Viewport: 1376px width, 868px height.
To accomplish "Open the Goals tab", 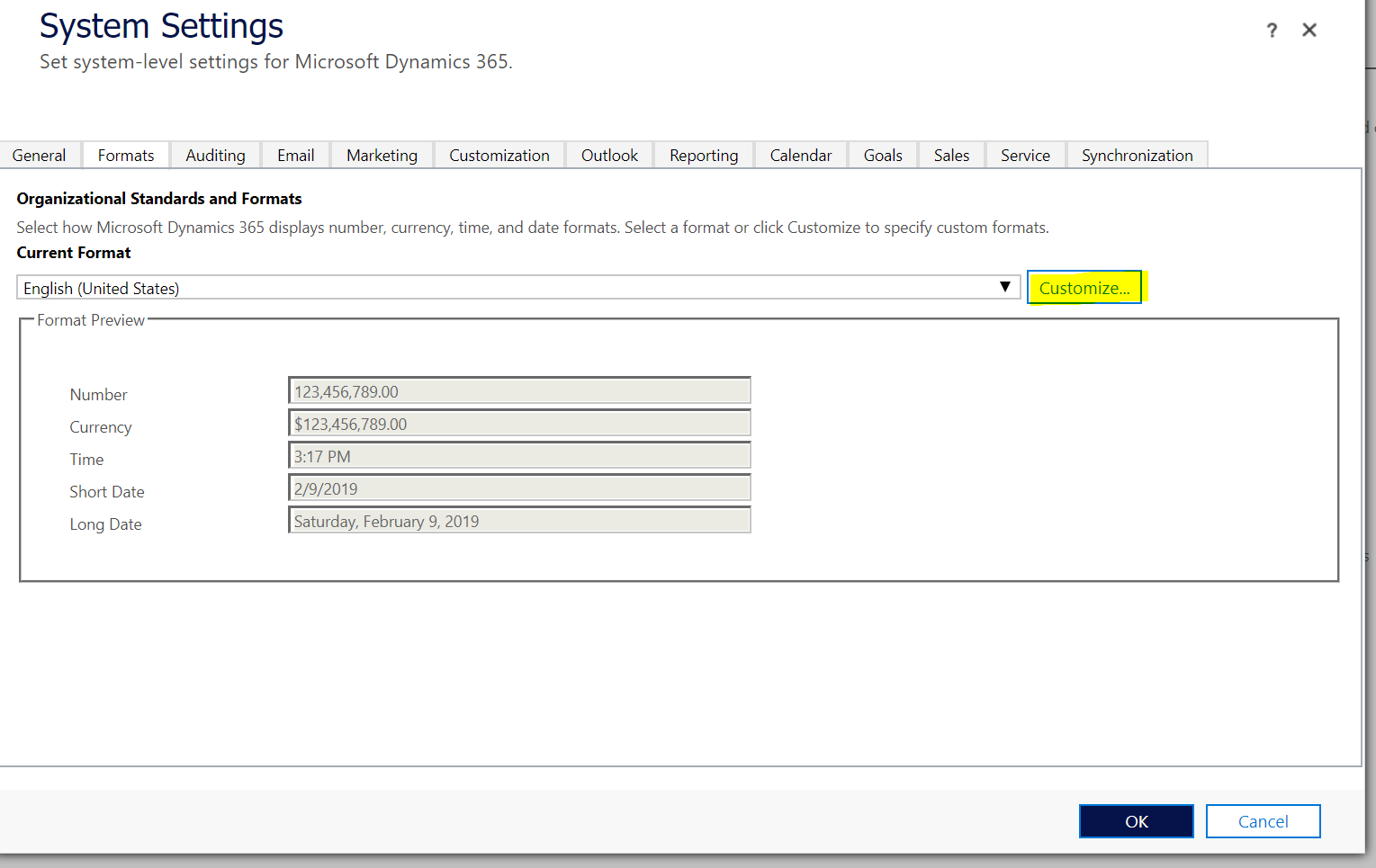I will (x=882, y=155).
